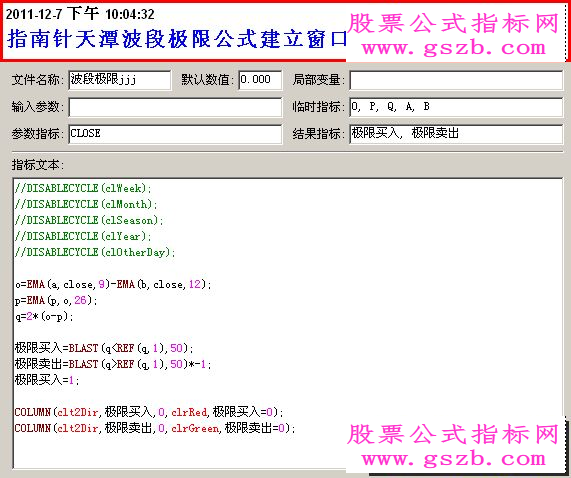This screenshot has height=478, width=571.
Task: Click the 文件名称 input field
Action: tap(120, 80)
